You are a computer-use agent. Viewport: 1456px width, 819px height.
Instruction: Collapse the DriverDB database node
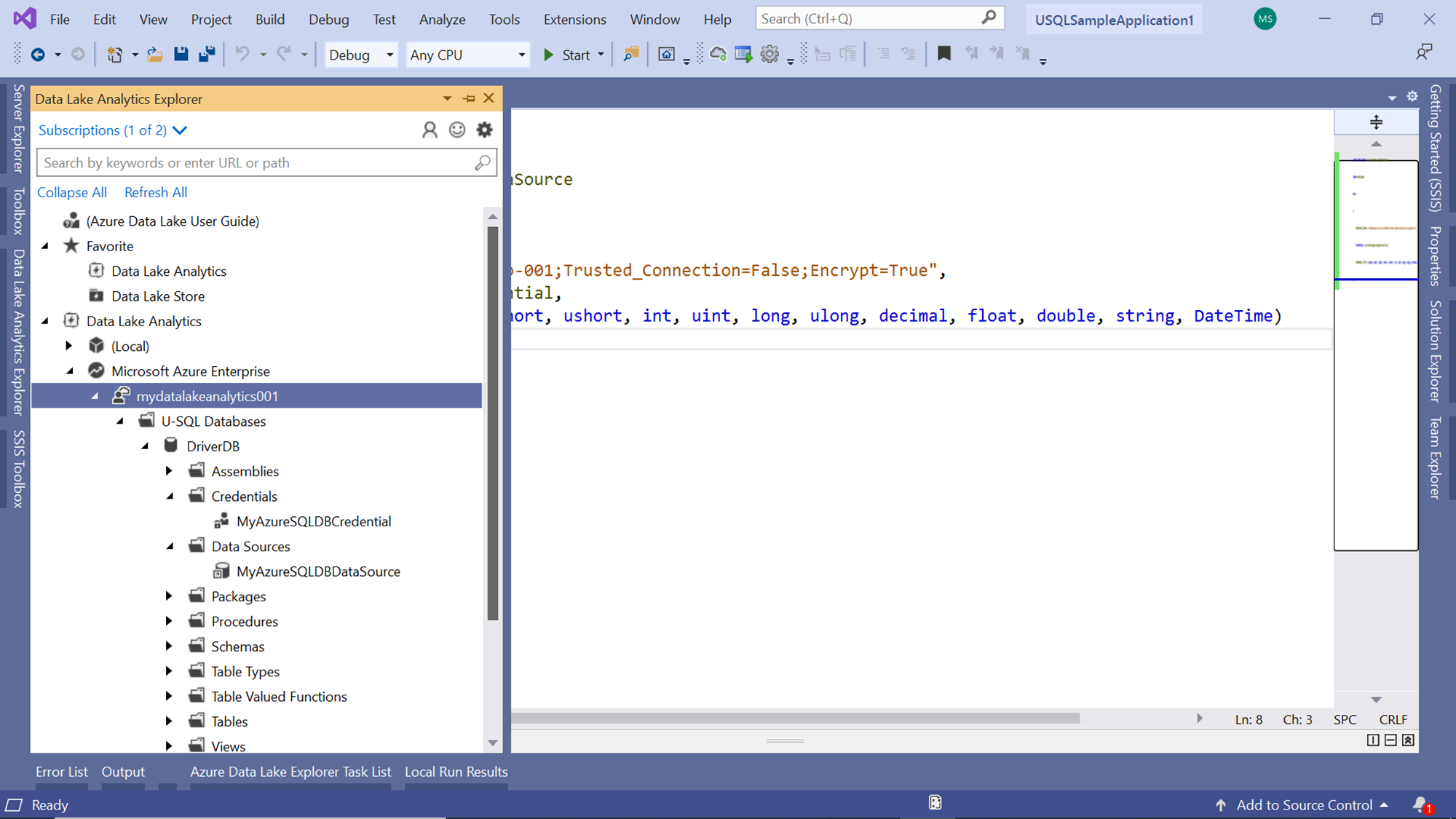145,446
